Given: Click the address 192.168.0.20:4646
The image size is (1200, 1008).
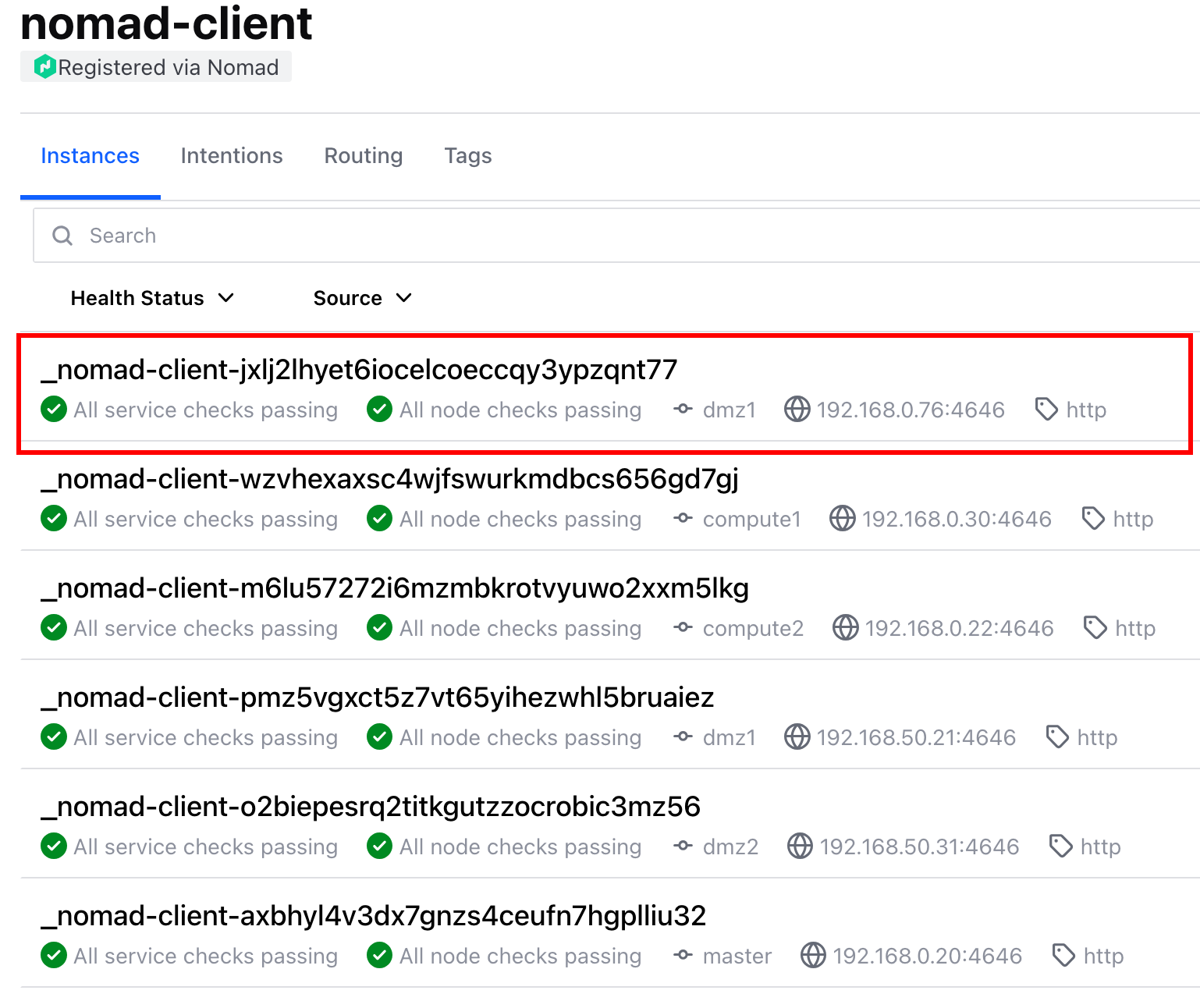Looking at the screenshot, I should click(x=928, y=956).
